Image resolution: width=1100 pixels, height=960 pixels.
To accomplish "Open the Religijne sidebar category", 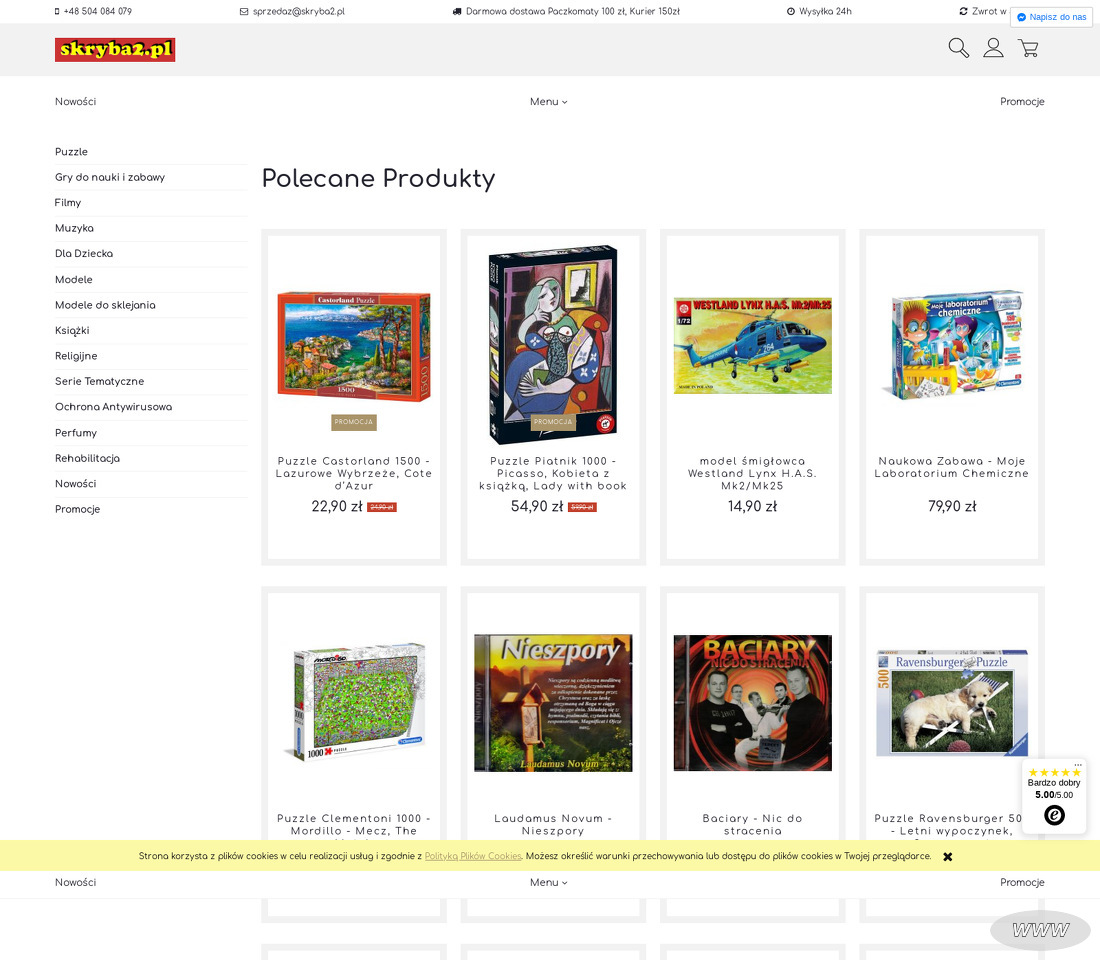I will pos(76,356).
